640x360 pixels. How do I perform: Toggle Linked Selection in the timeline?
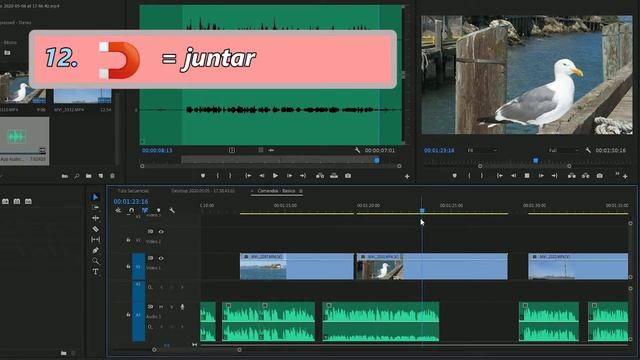point(145,211)
